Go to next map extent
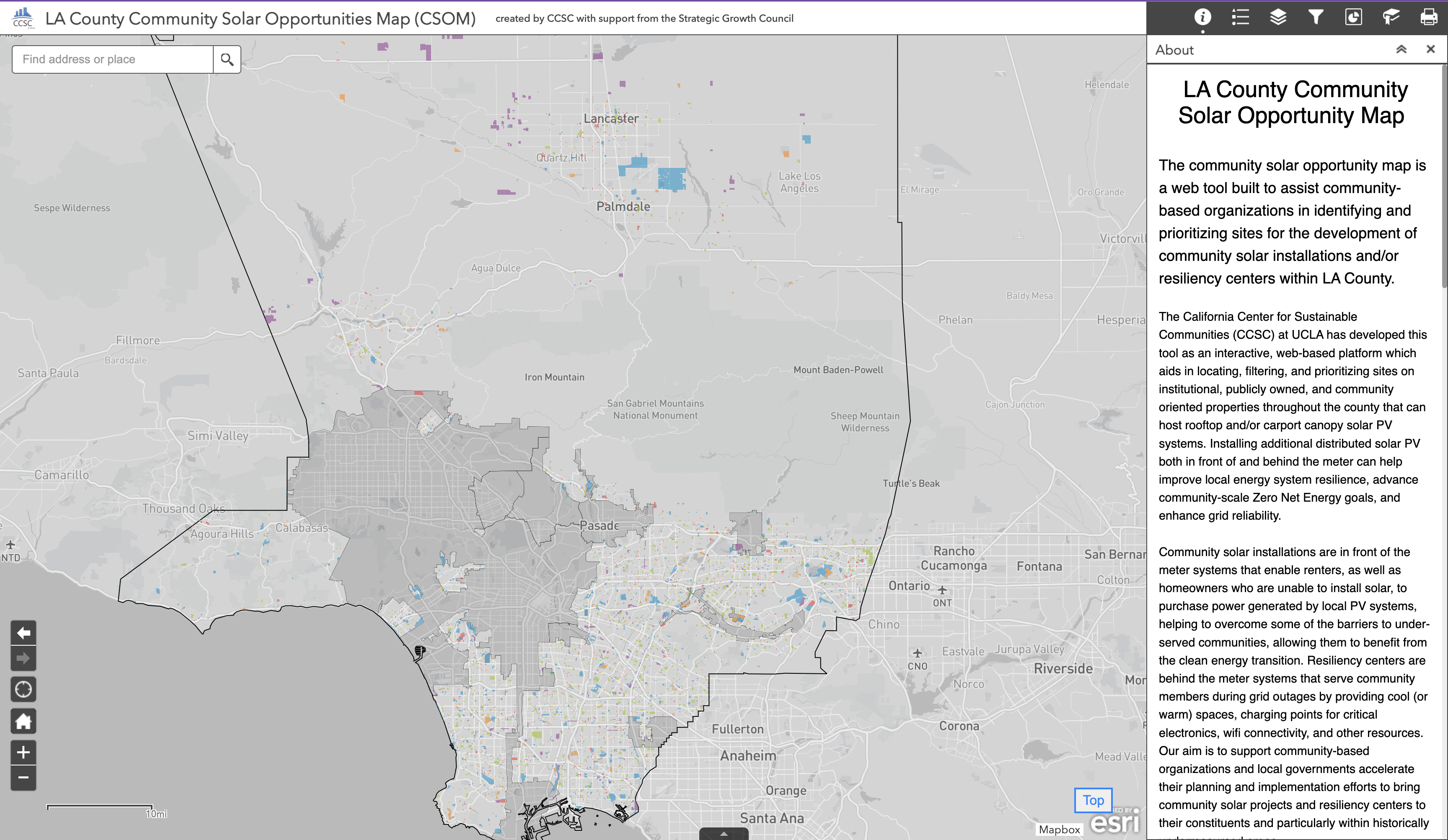 [23, 658]
